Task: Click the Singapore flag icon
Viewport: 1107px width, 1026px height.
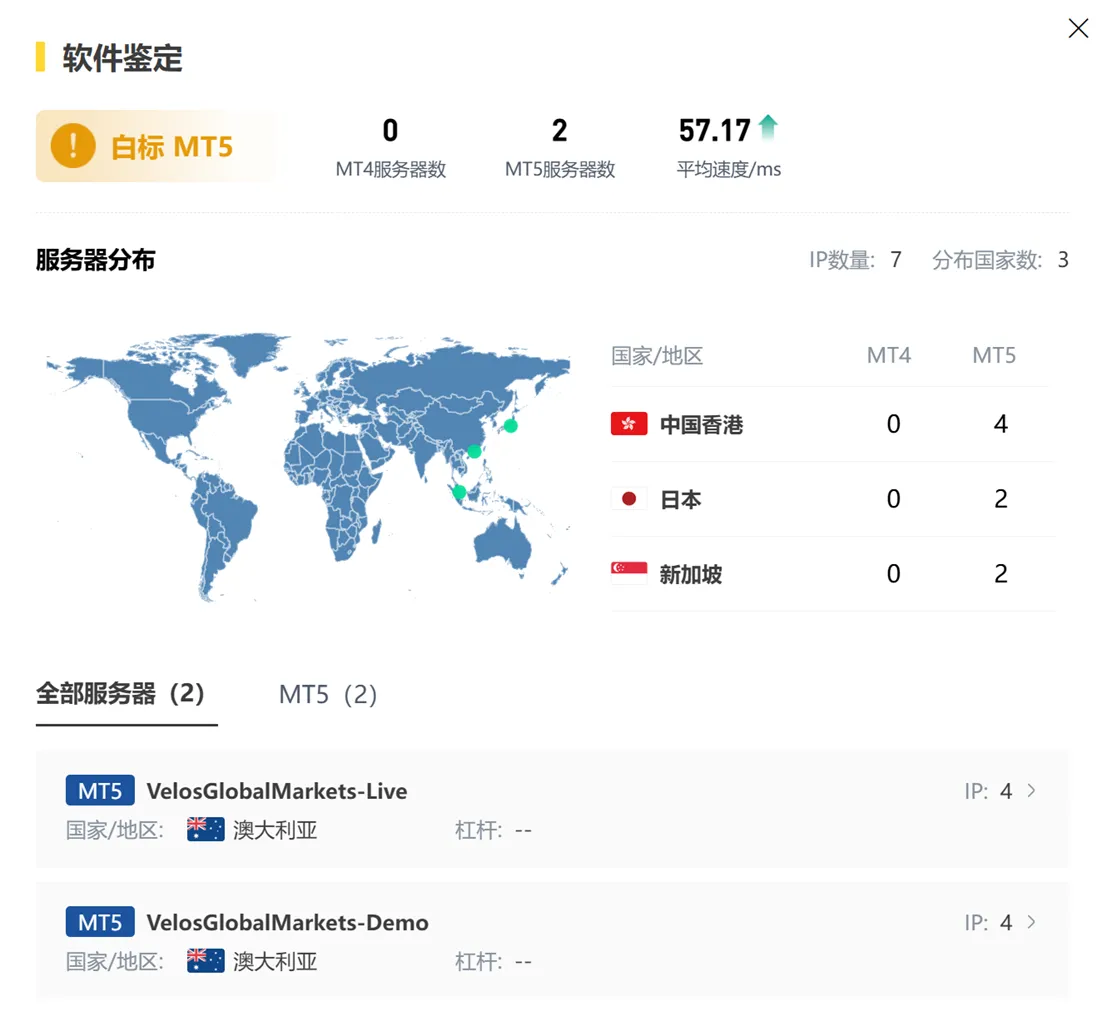Action: tap(628, 573)
